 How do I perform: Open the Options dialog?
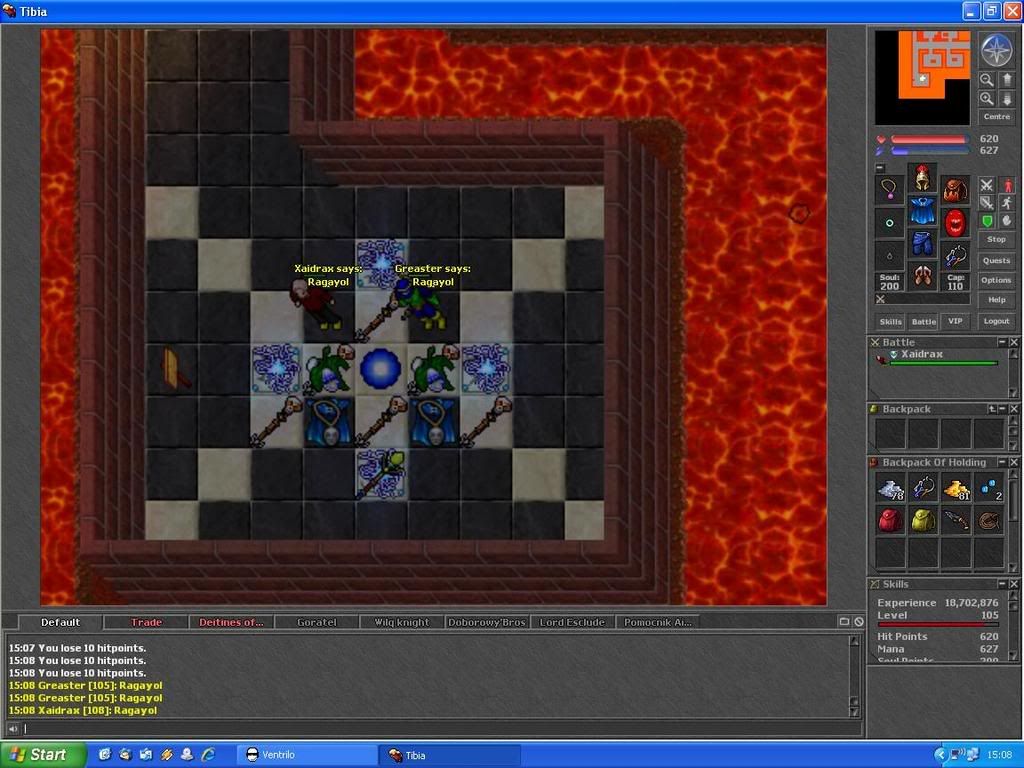[x=997, y=280]
